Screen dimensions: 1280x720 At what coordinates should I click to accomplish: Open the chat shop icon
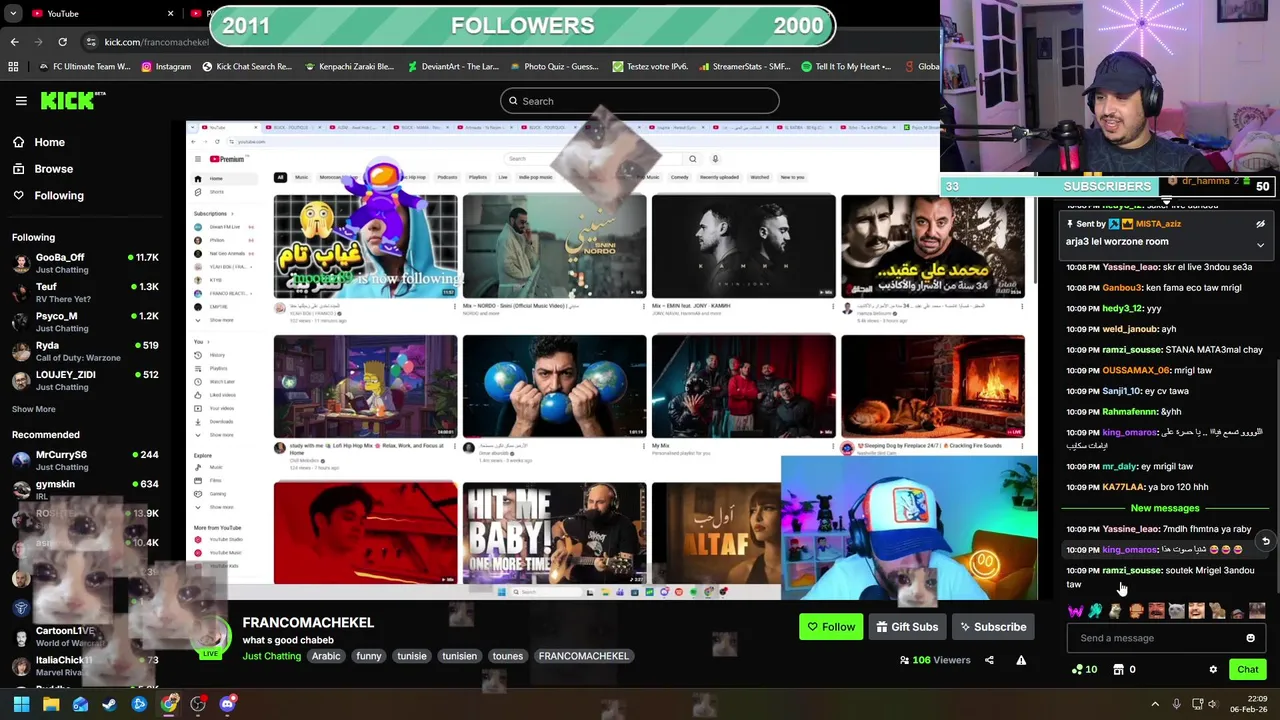tap(1118, 670)
